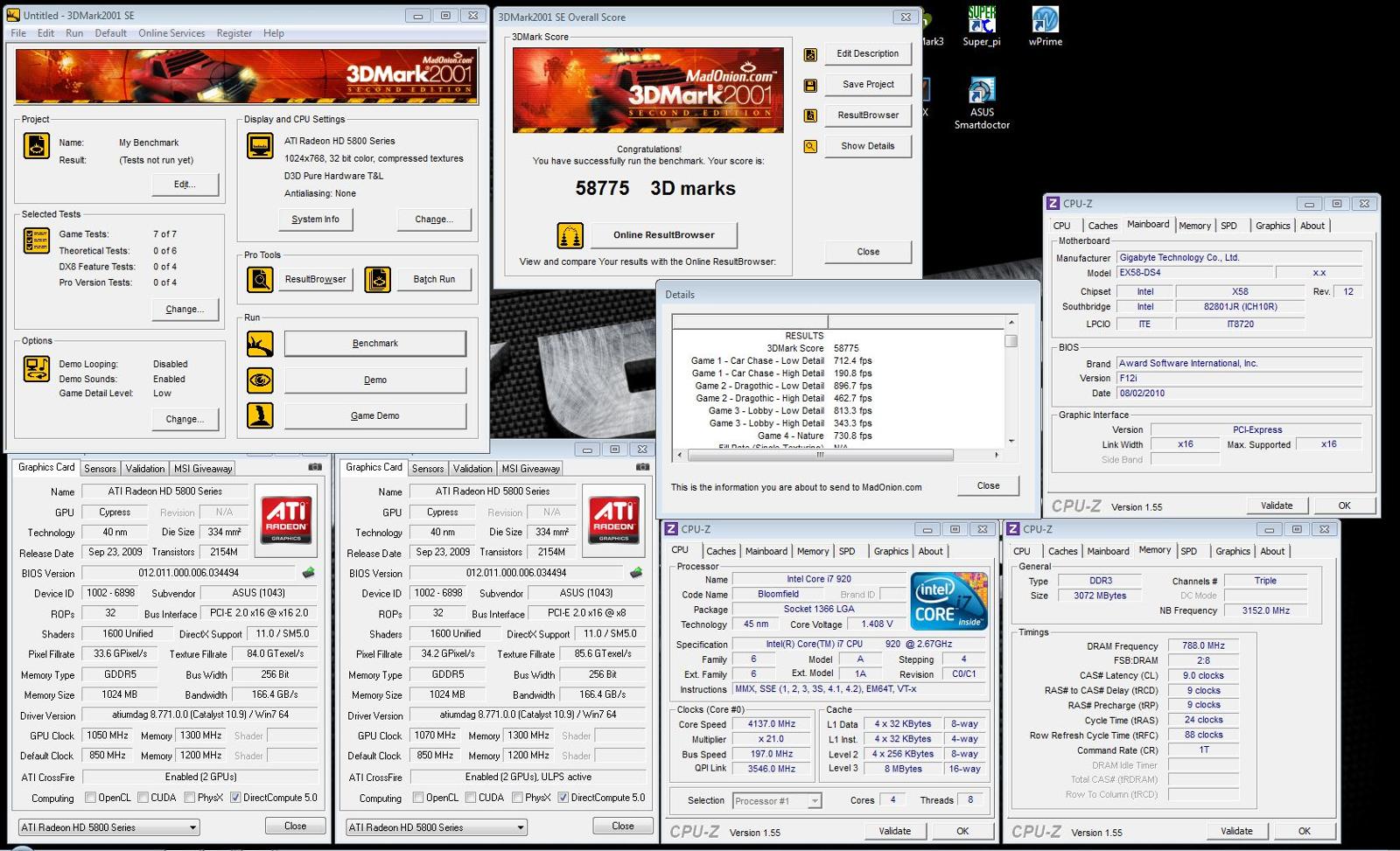Click the Edit button in Project section

click(x=185, y=185)
